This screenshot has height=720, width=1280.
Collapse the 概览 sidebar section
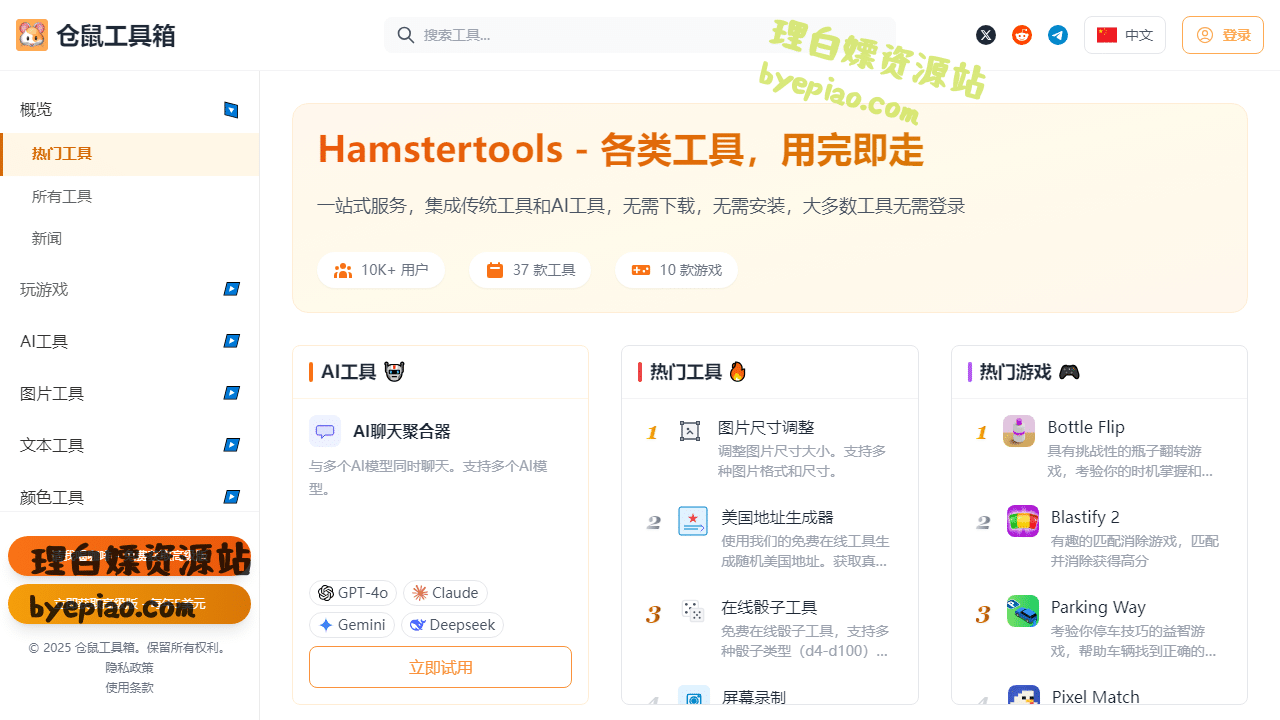[231, 110]
